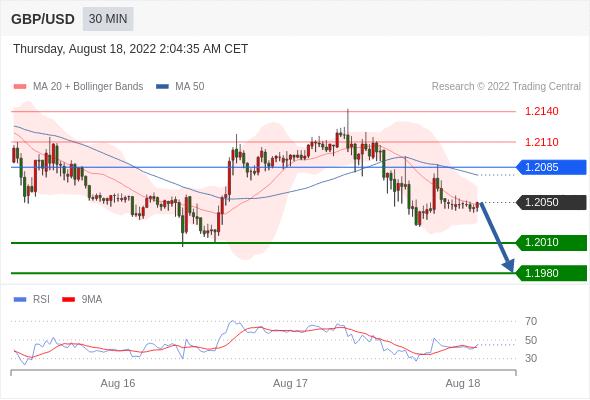Click the red 1.2140 resistance label
Screen dimensions: 590x400
542,111
